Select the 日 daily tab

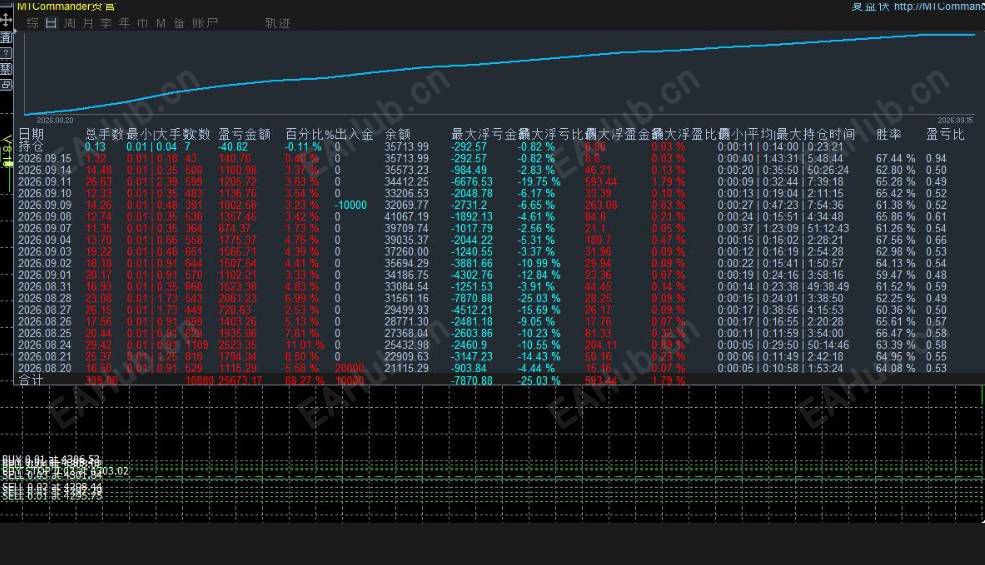pos(51,23)
